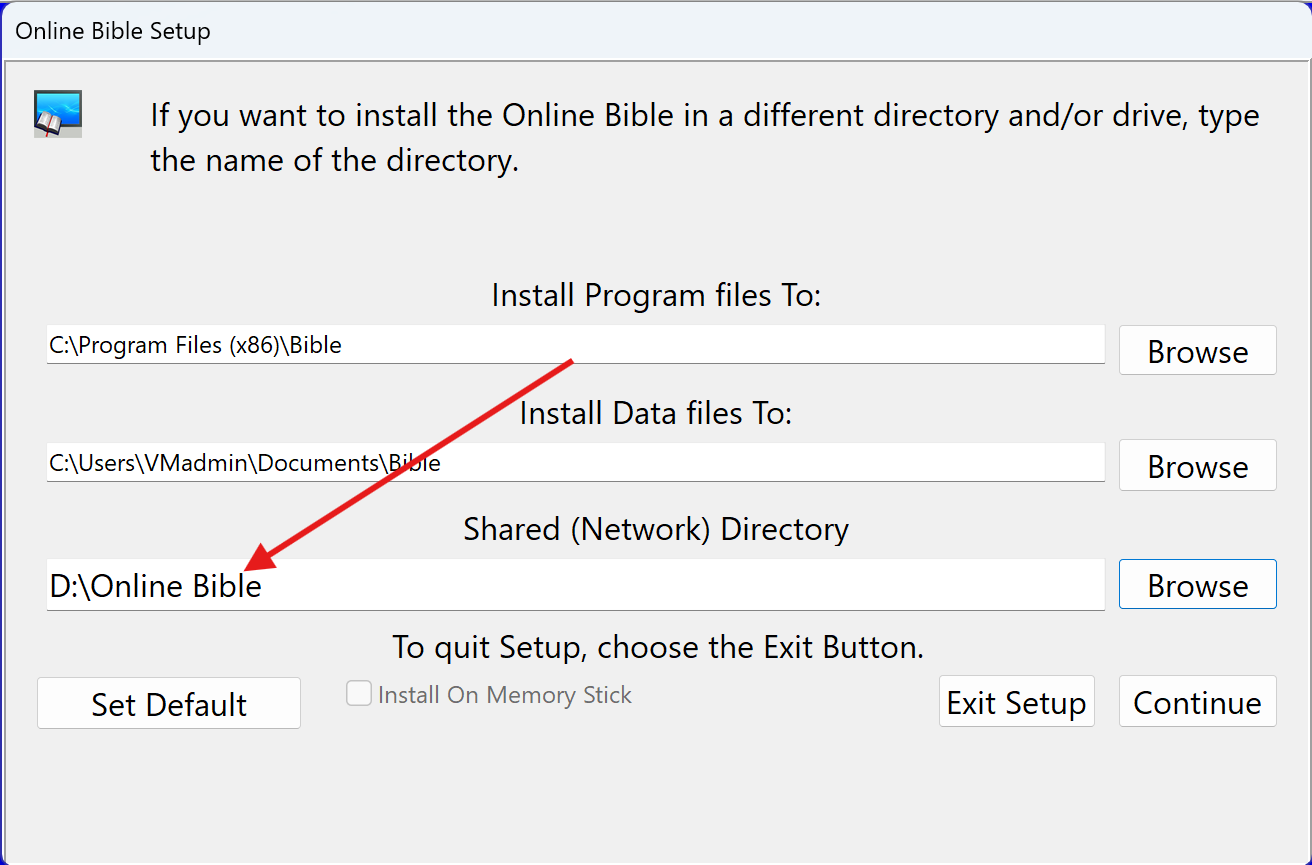Click the Online Bible setup icon
The width and height of the screenshot is (1312, 865).
click(x=58, y=114)
